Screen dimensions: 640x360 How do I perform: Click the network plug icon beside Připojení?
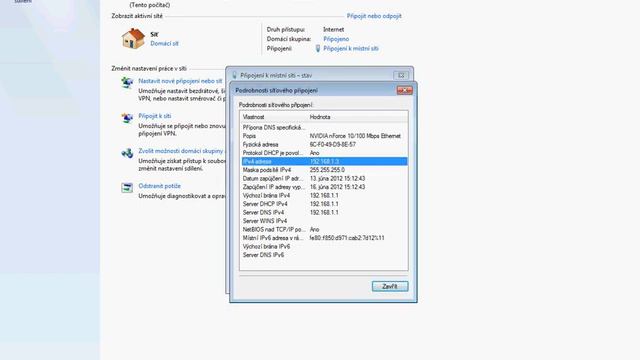point(318,49)
